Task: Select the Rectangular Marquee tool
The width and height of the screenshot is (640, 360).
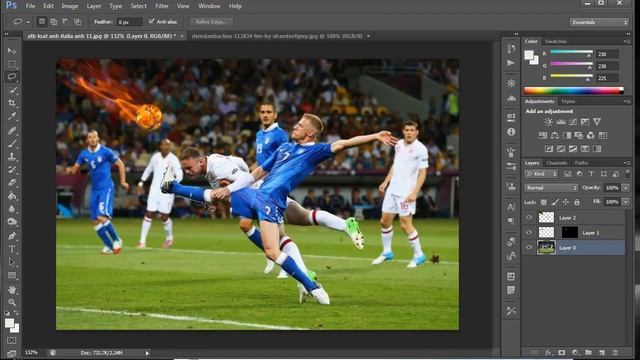Action: [12, 64]
